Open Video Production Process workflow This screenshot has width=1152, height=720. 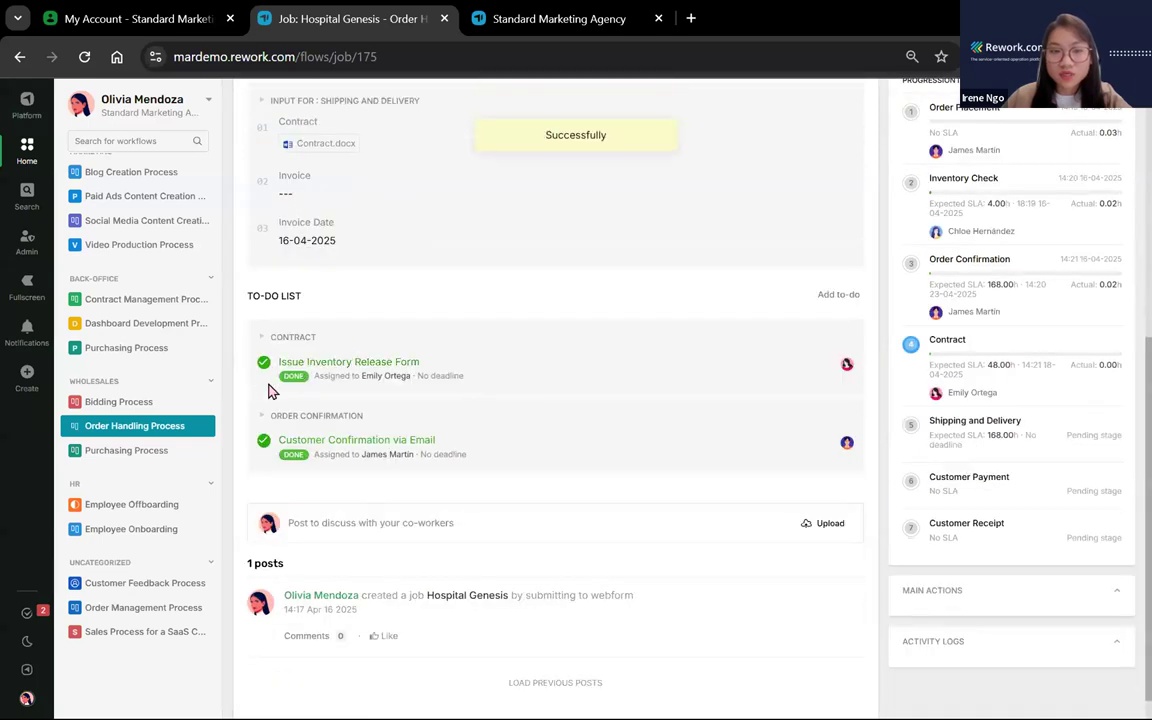pos(138,245)
